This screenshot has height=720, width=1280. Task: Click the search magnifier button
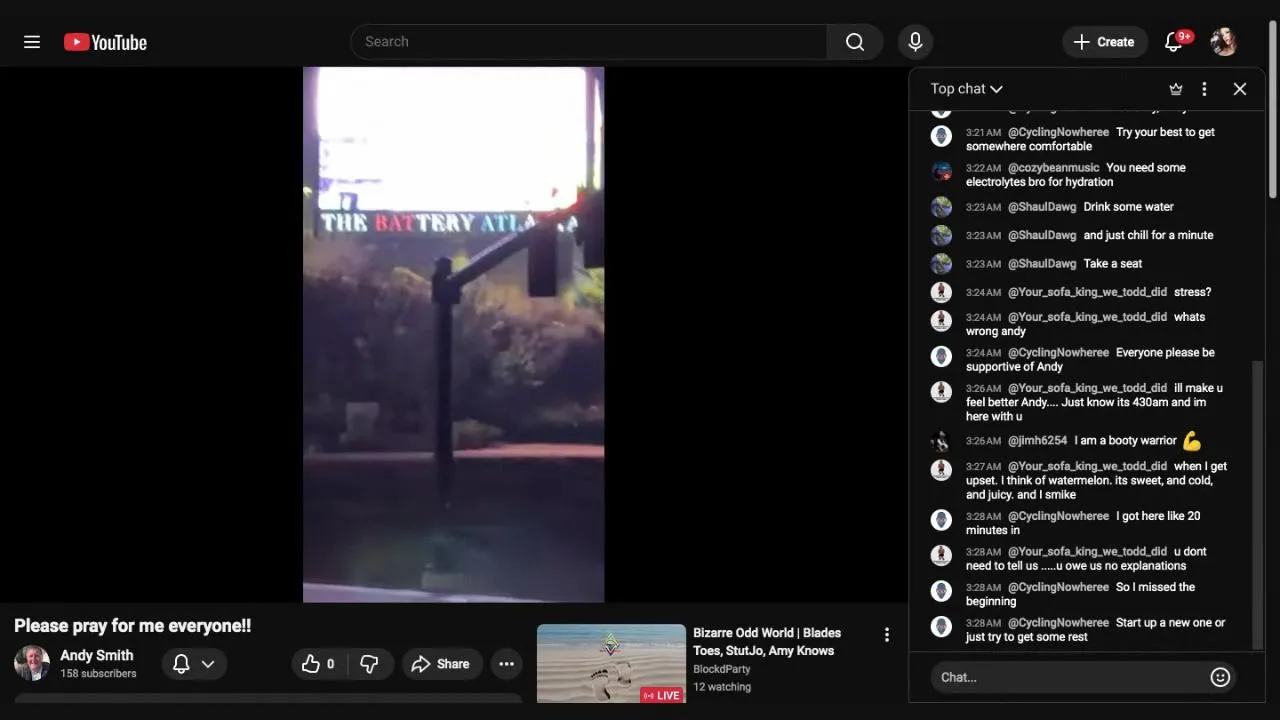[x=855, y=42]
